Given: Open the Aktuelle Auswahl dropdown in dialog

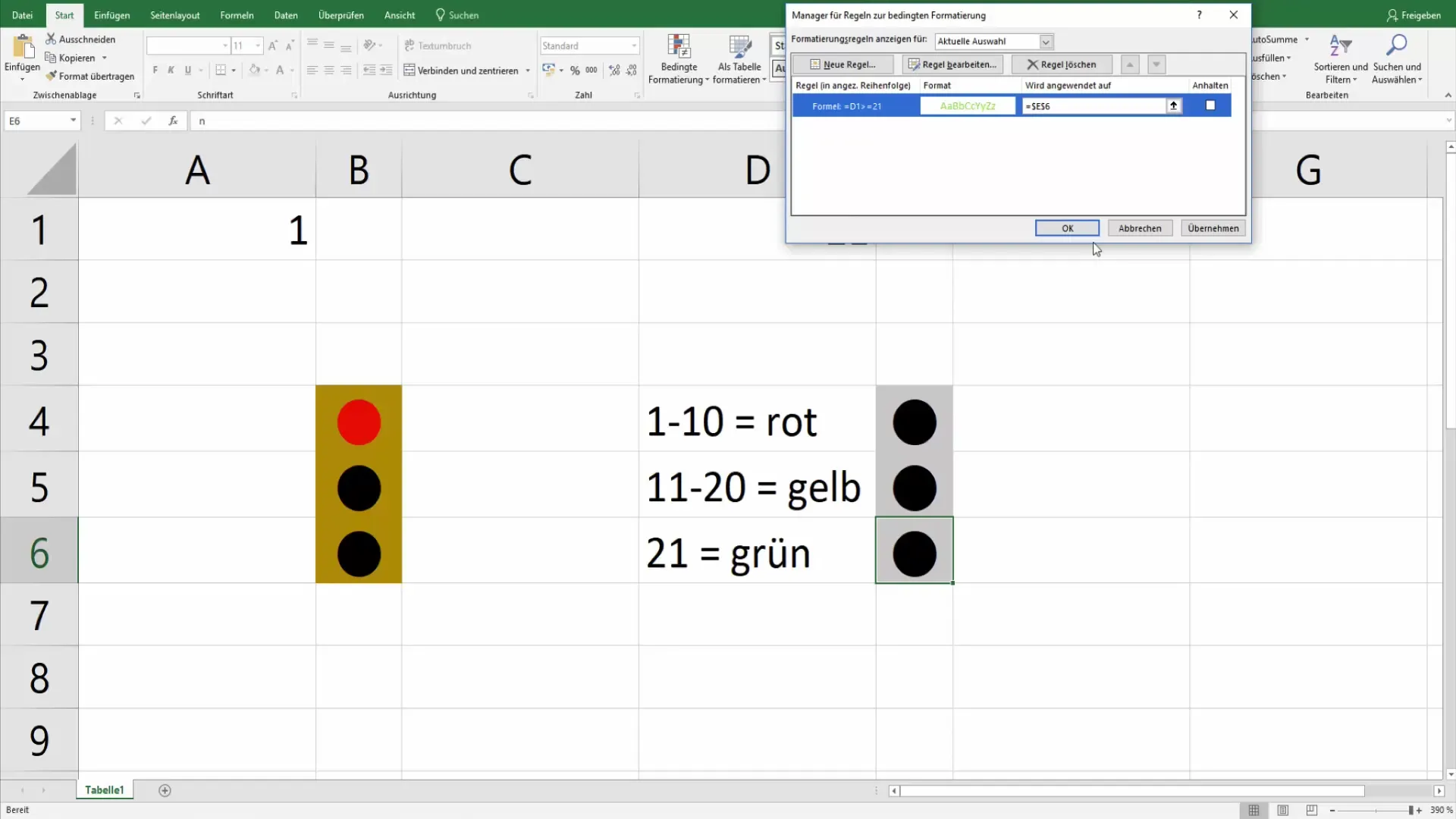Looking at the screenshot, I should [x=1046, y=42].
